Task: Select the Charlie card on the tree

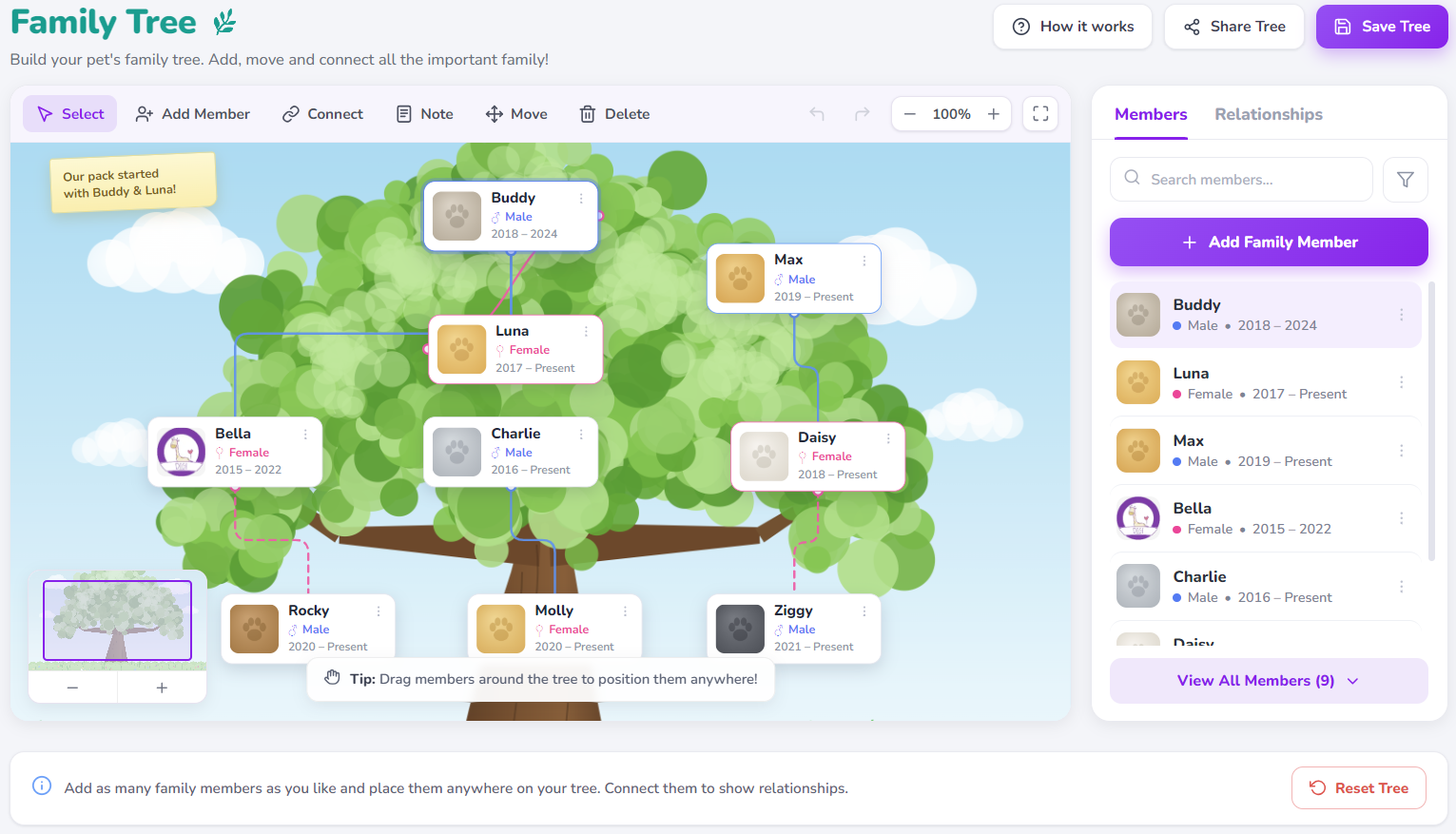Action: (x=511, y=452)
